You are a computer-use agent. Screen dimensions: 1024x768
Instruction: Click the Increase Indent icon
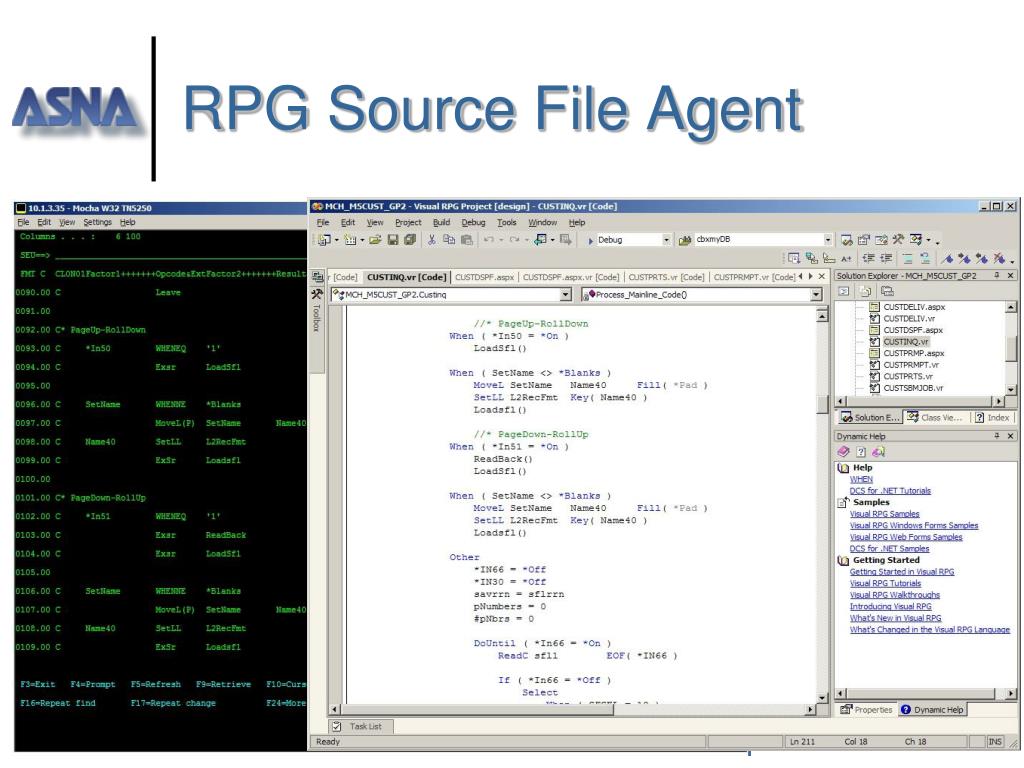(x=886, y=259)
